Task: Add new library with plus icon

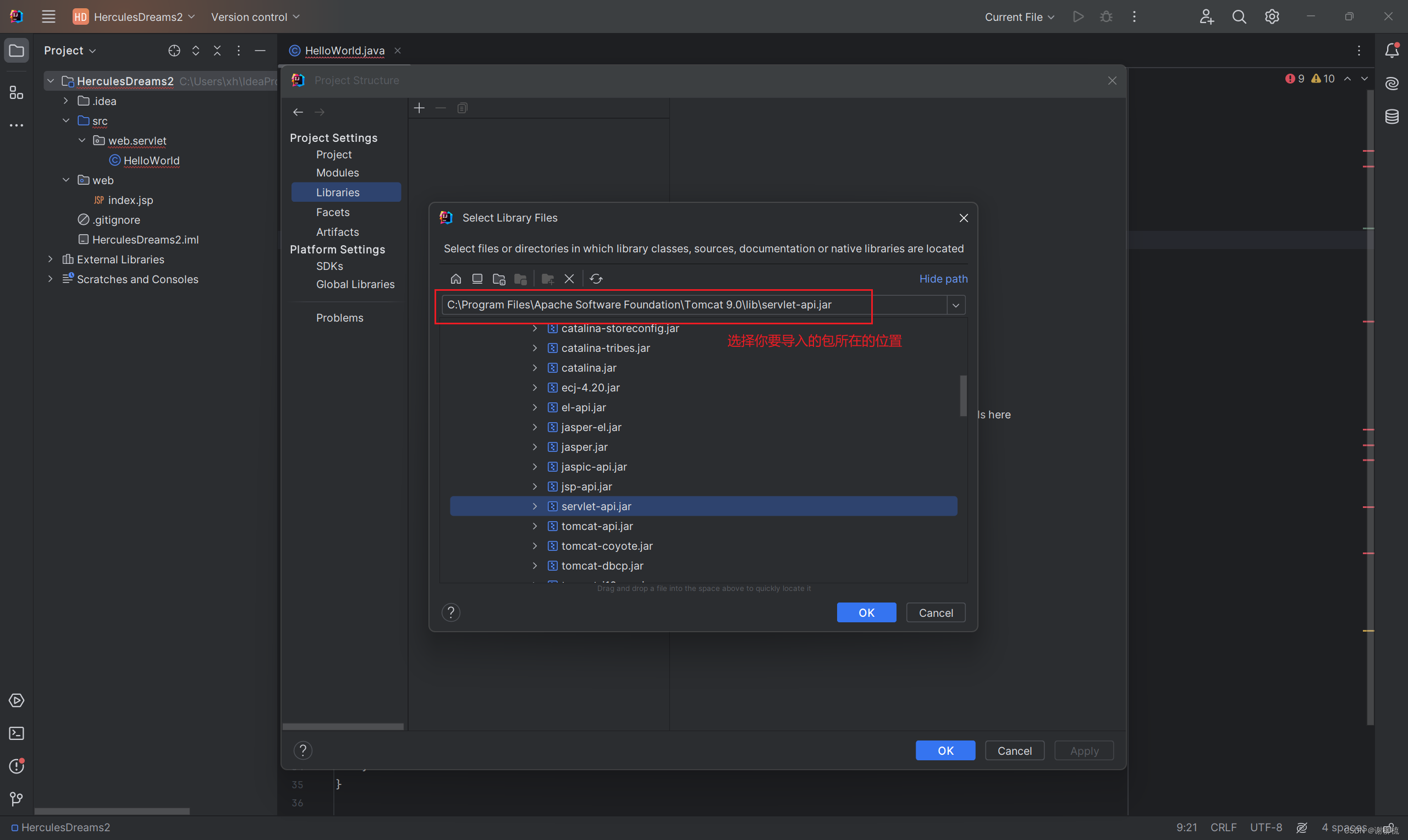Action: pyautogui.click(x=419, y=108)
